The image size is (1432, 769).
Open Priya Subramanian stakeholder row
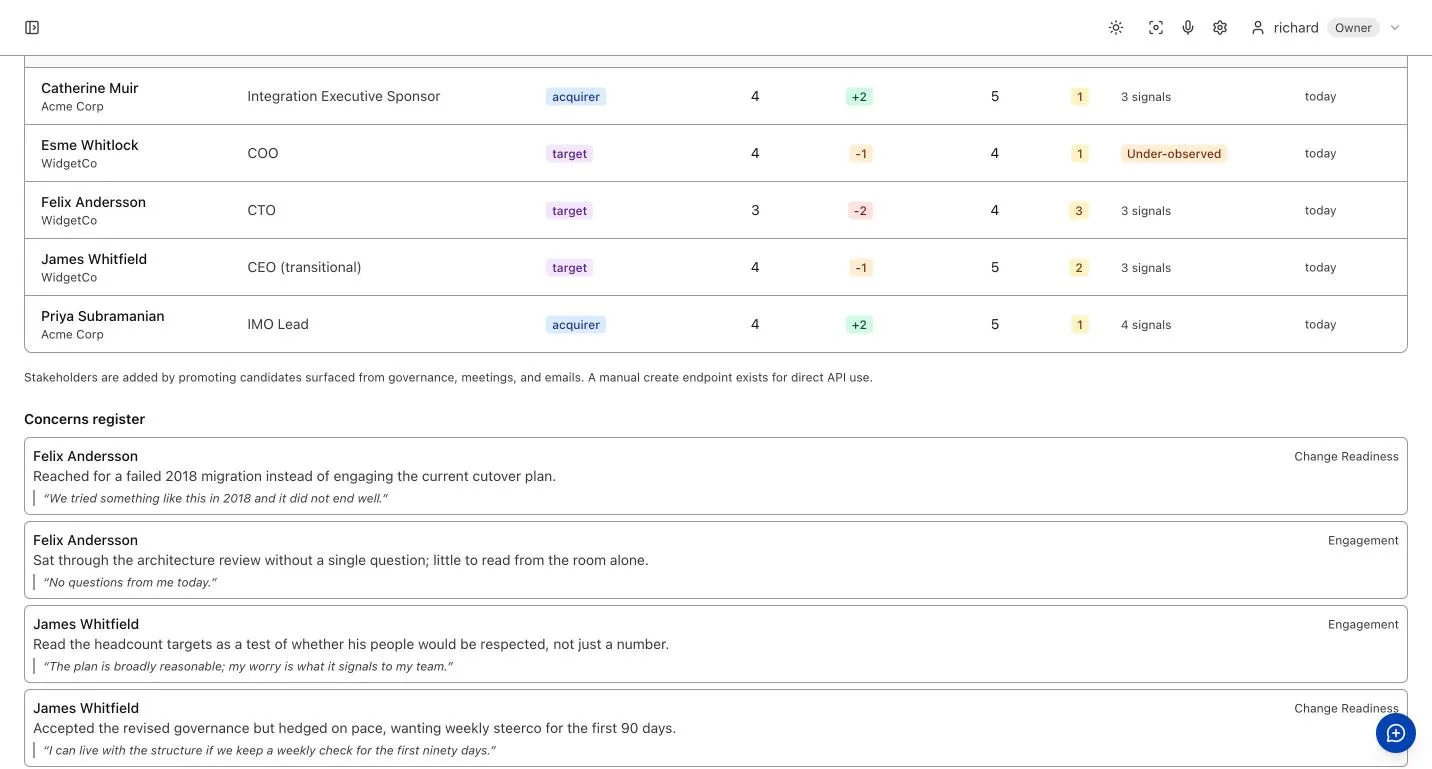716,324
